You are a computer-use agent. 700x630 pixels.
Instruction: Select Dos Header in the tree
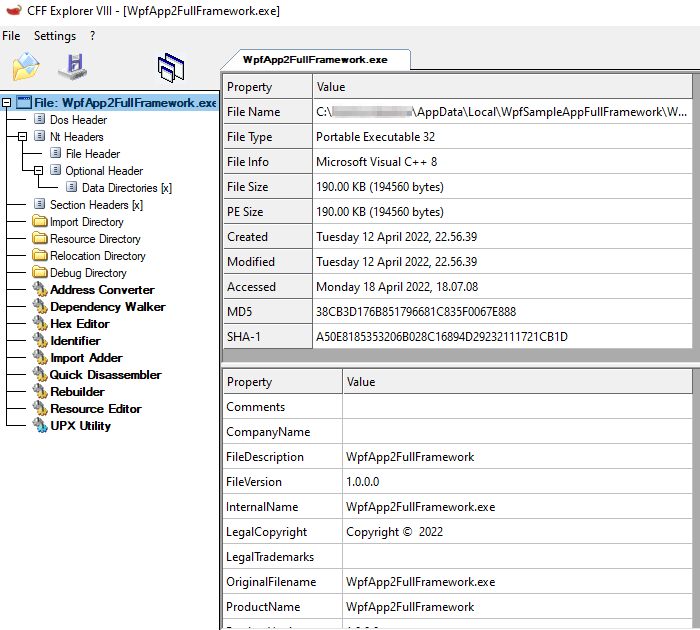tap(78, 120)
